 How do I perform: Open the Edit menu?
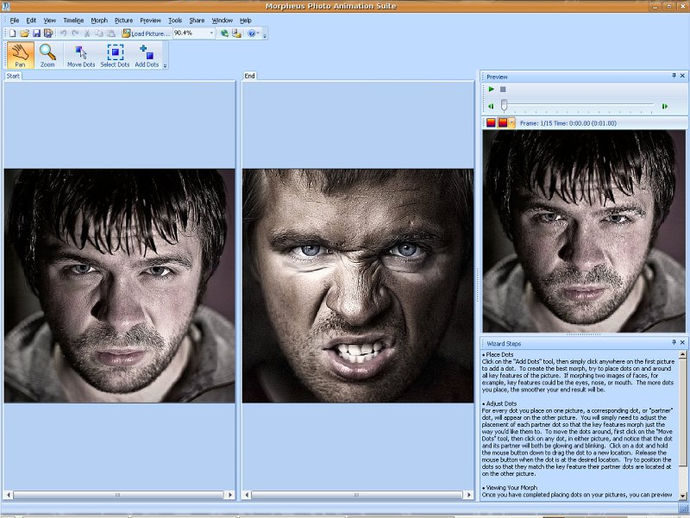click(x=31, y=20)
